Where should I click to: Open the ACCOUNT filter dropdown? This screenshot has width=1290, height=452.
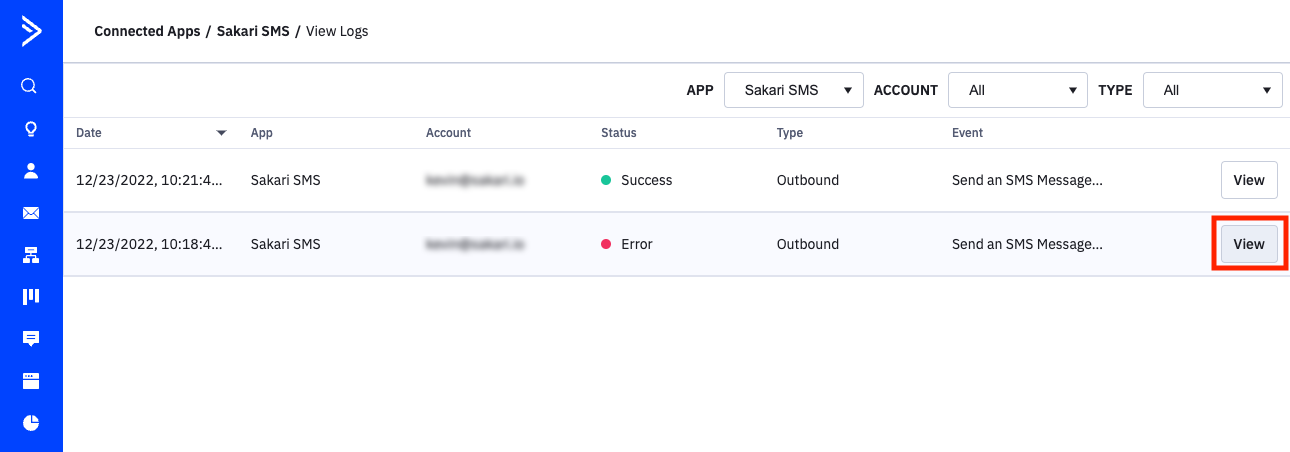pos(1018,90)
